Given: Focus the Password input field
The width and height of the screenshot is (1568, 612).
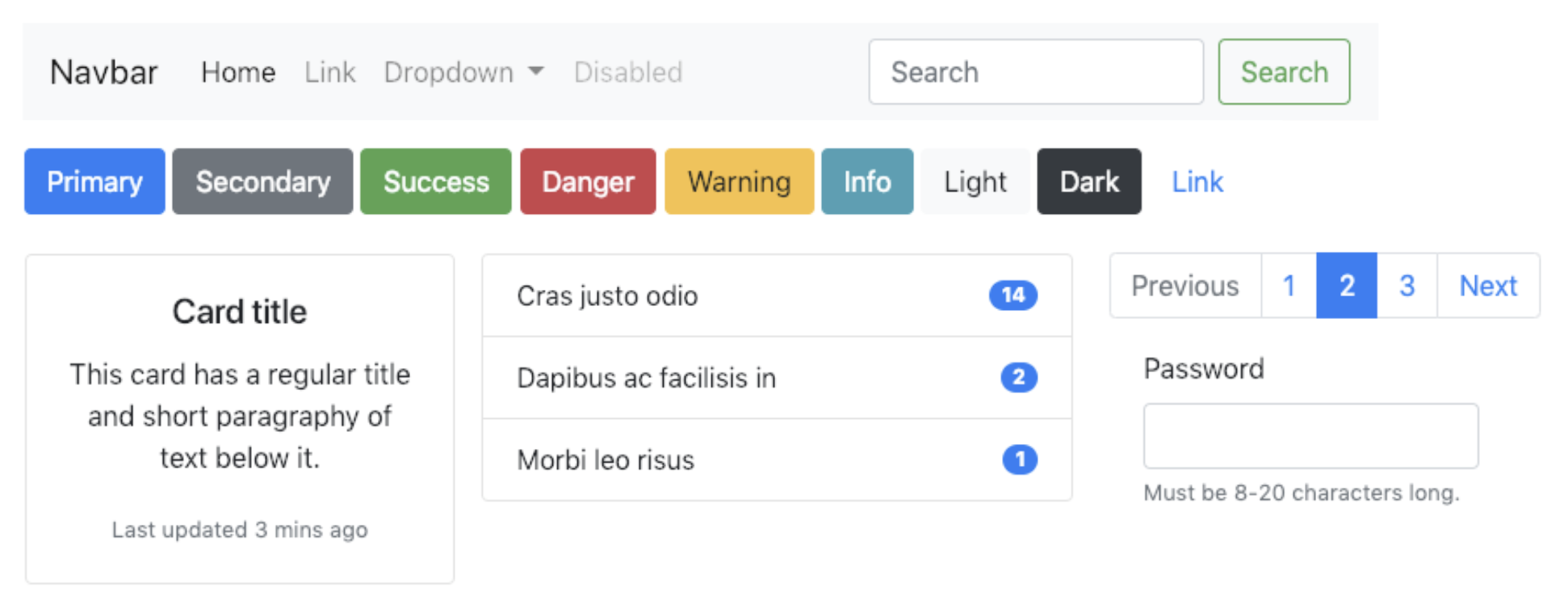Looking at the screenshot, I should 1310,436.
